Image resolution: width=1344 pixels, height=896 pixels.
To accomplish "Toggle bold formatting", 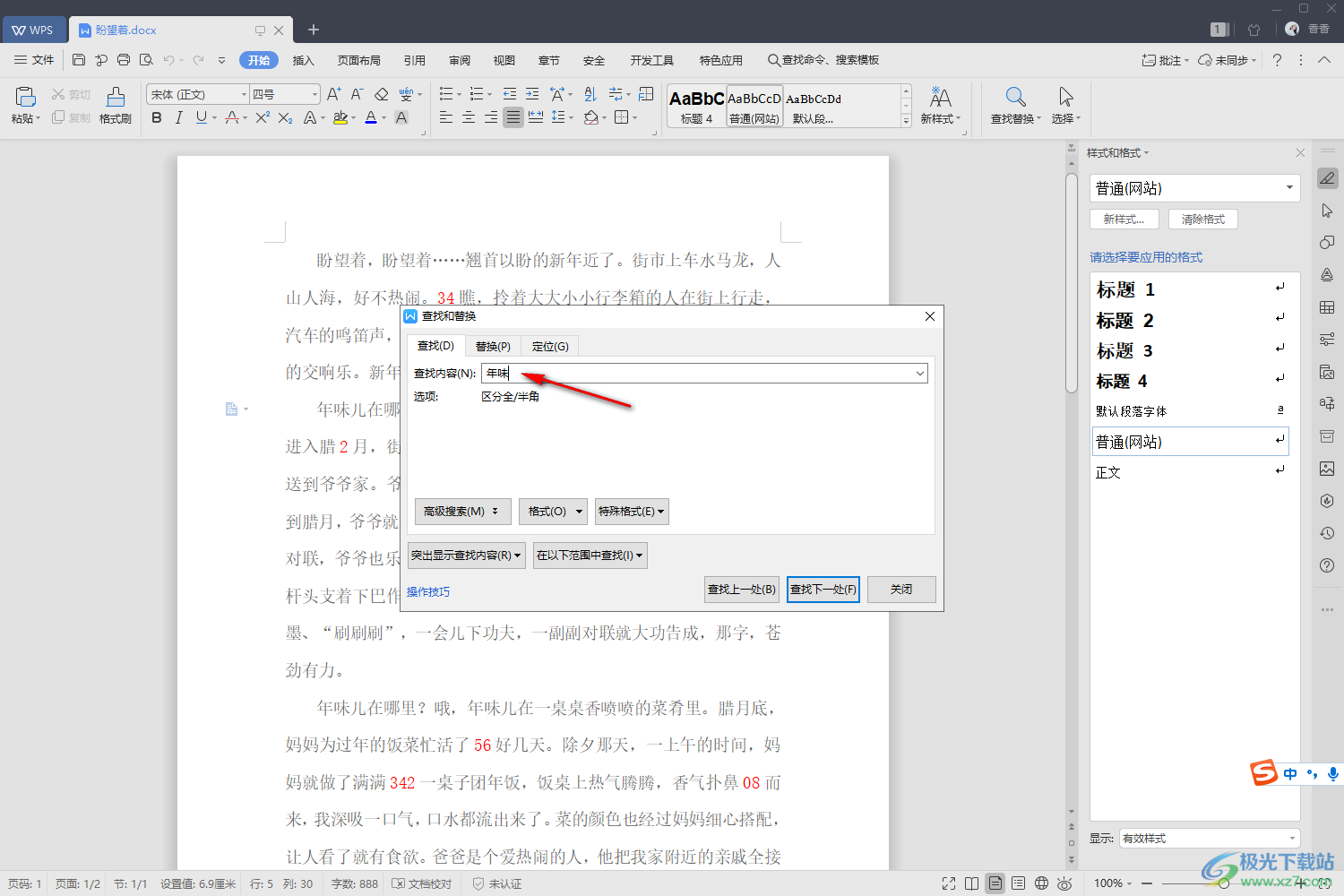I will (157, 118).
